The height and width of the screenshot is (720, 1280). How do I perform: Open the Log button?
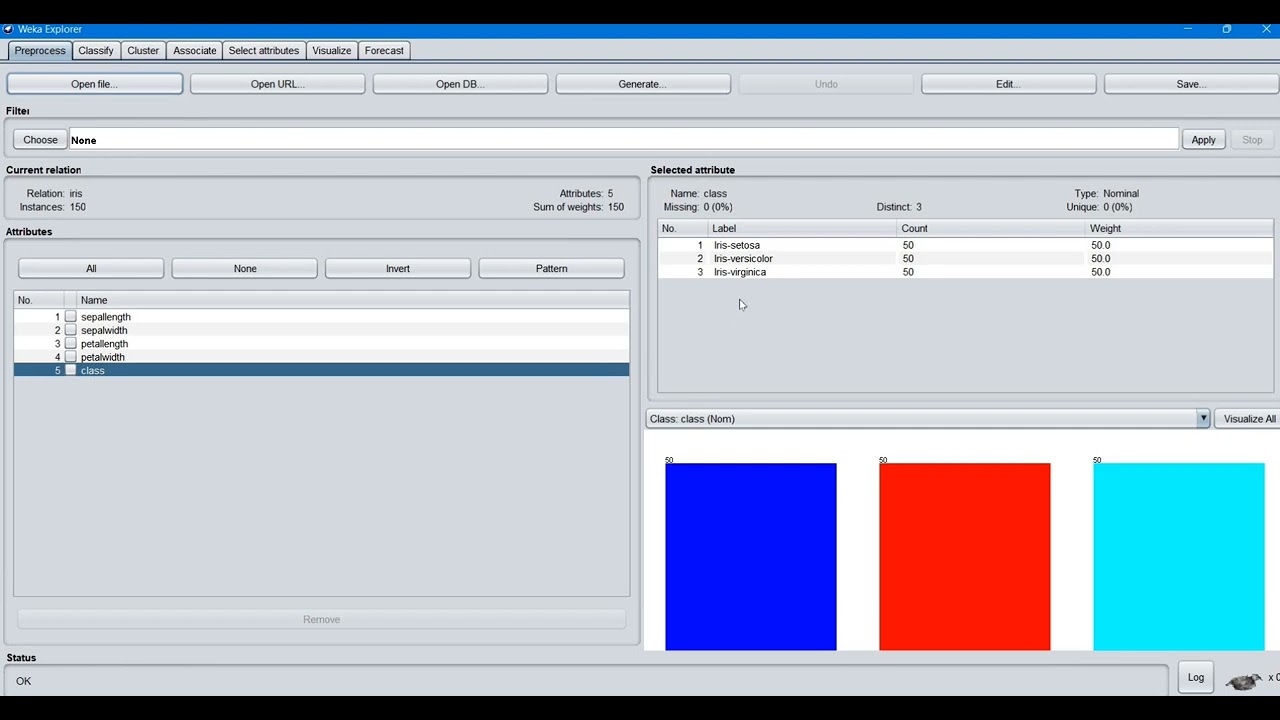[x=1196, y=678]
